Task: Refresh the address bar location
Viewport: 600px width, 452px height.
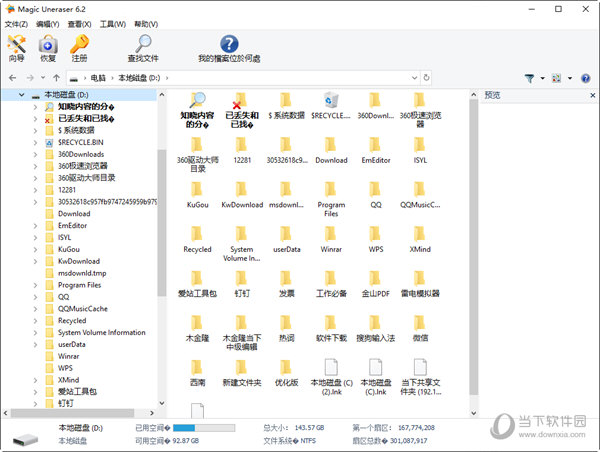Action: click(426, 78)
